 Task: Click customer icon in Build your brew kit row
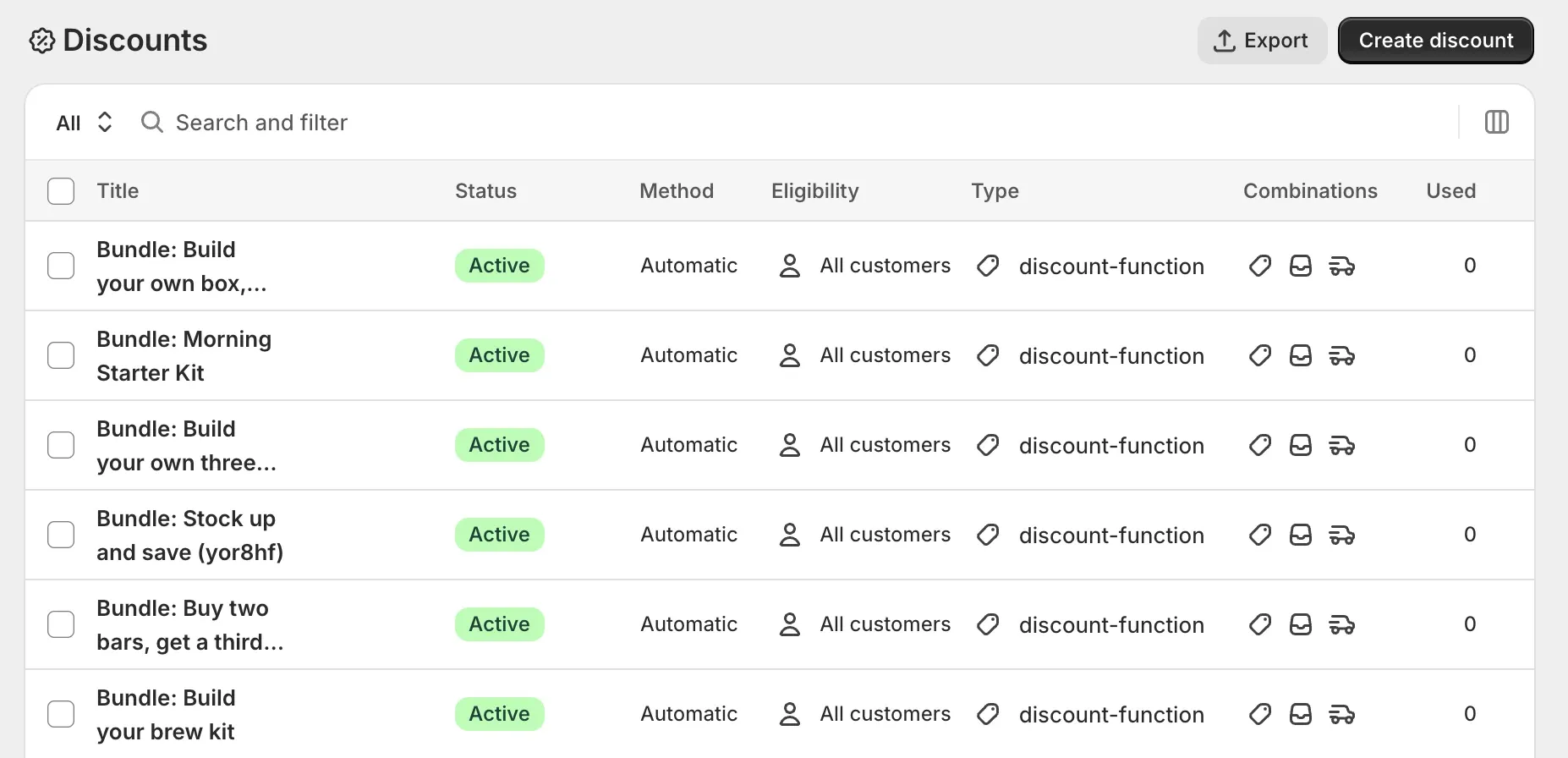[x=789, y=714]
